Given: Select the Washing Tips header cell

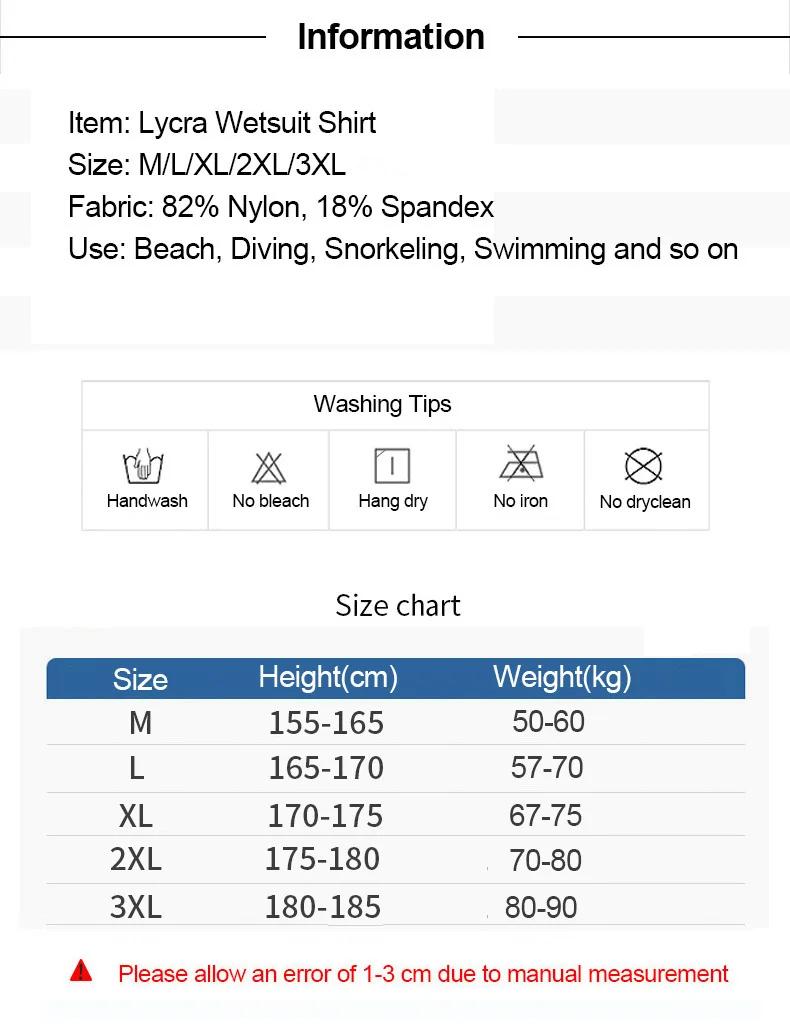Looking at the screenshot, I should point(395,405).
